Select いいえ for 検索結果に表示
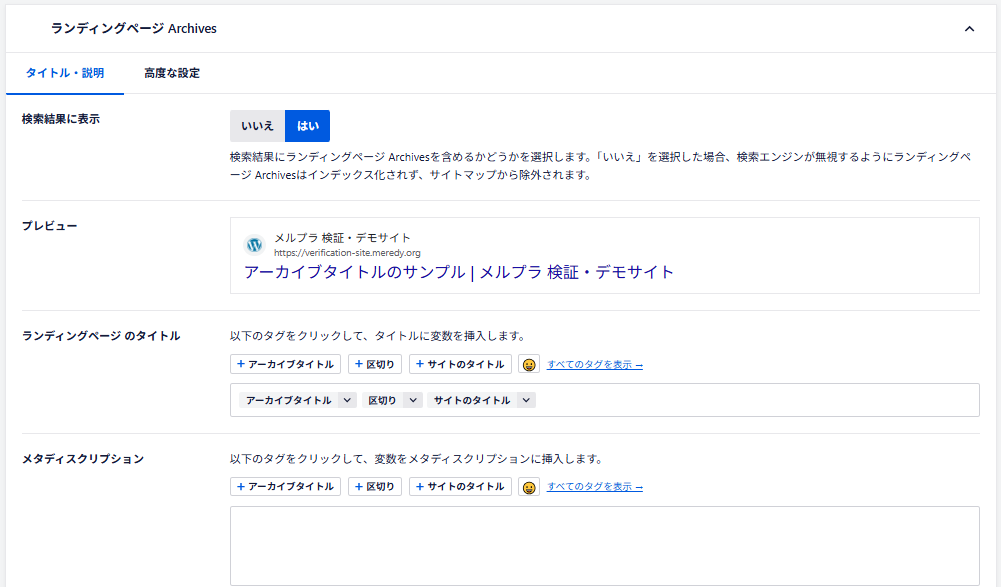1001x587 pixels. coord(257,126)
